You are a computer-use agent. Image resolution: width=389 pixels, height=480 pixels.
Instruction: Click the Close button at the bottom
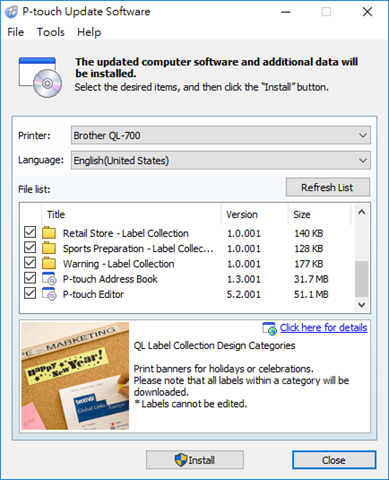[x=334, y=460]
